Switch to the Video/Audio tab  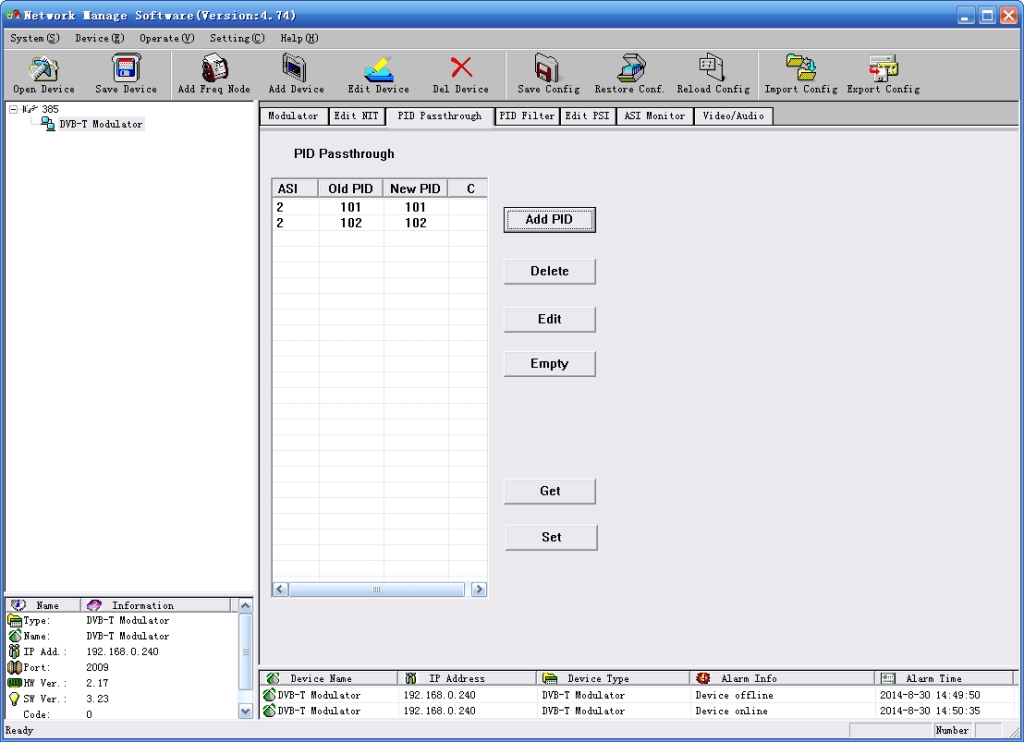(733, 116)
